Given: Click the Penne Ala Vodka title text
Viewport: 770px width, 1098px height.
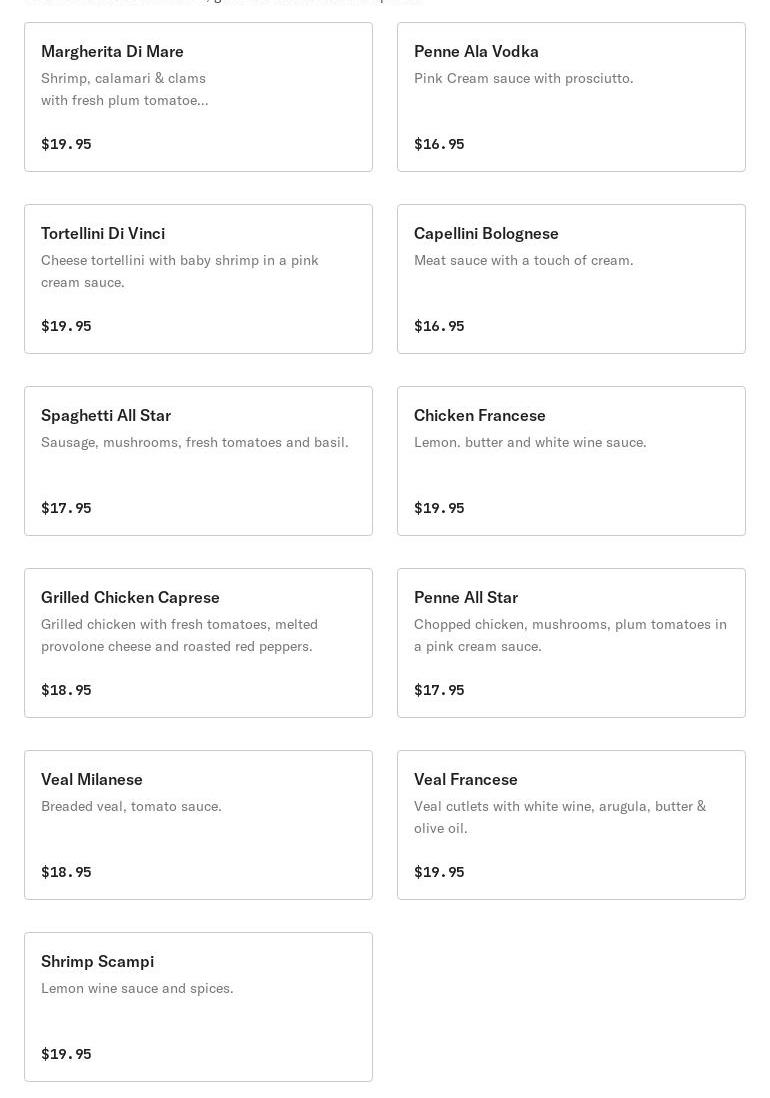Looking at the screenshot, I should click(476, 51).
